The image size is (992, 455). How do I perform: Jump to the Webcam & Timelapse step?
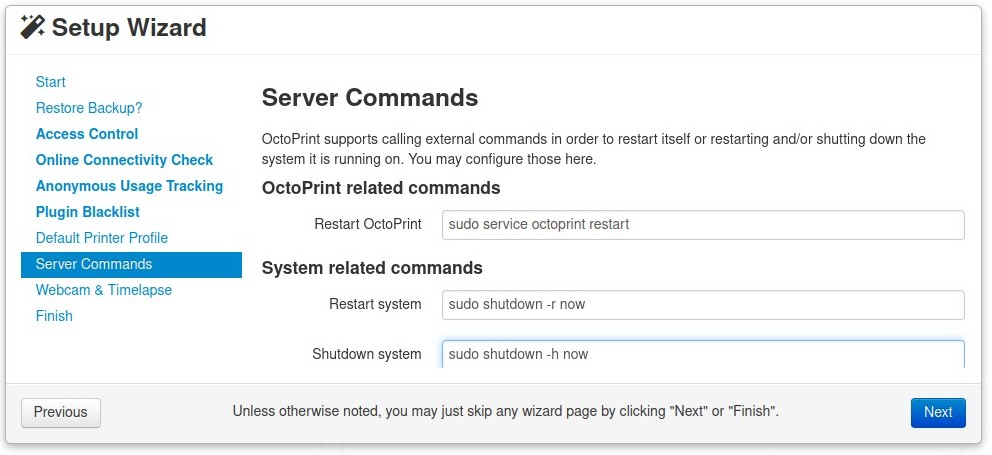[x=104, y=290]
